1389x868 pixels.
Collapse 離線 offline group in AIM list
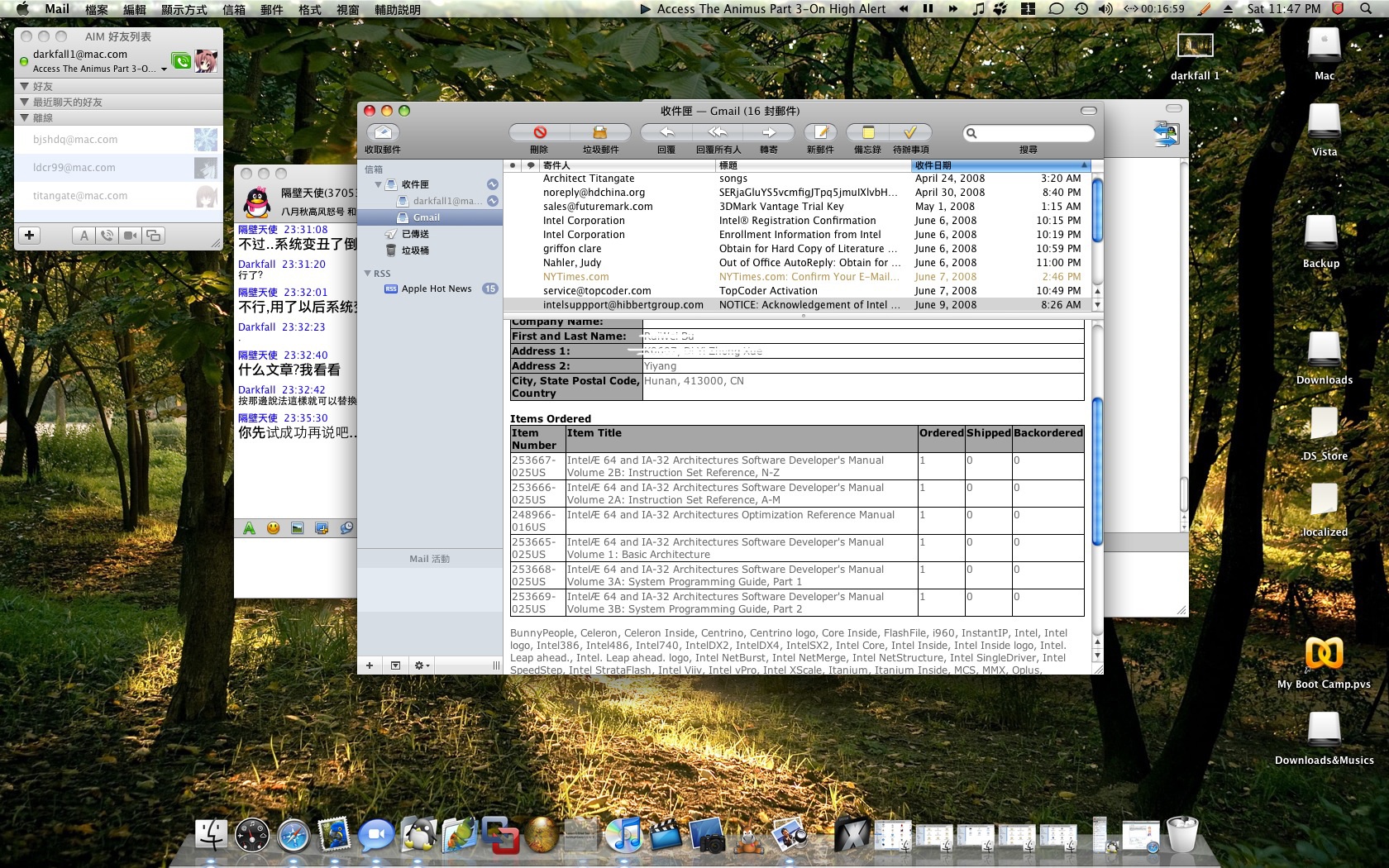(x=24, y=117)
